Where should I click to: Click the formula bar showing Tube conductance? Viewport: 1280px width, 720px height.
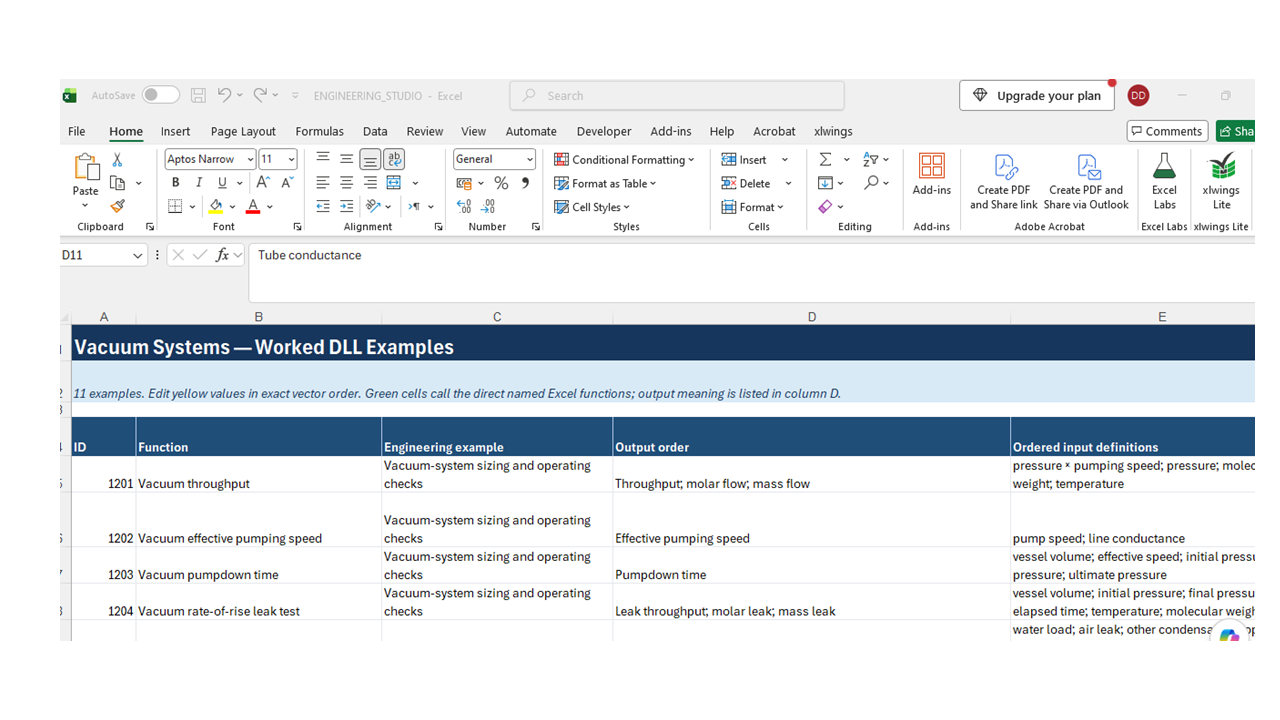[x=751, y=272]
